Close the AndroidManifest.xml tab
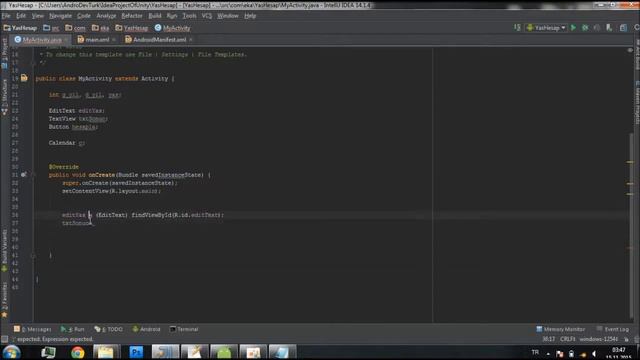This screenshot has width=640, height=360. click(x=191, y=40)
